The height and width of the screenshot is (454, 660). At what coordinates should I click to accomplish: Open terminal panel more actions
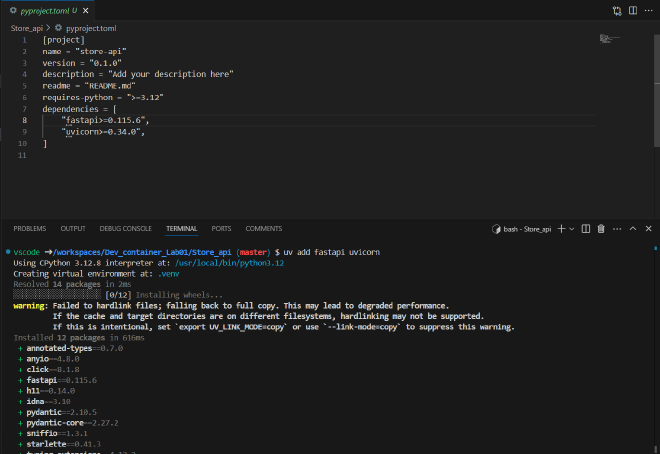(x=617, y=228)
